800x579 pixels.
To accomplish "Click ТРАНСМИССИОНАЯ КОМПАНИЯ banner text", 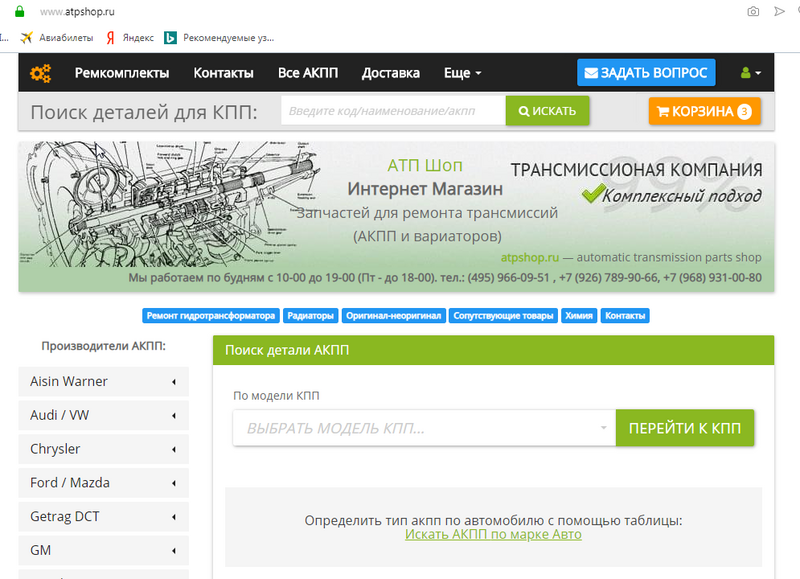I will 636,170.
